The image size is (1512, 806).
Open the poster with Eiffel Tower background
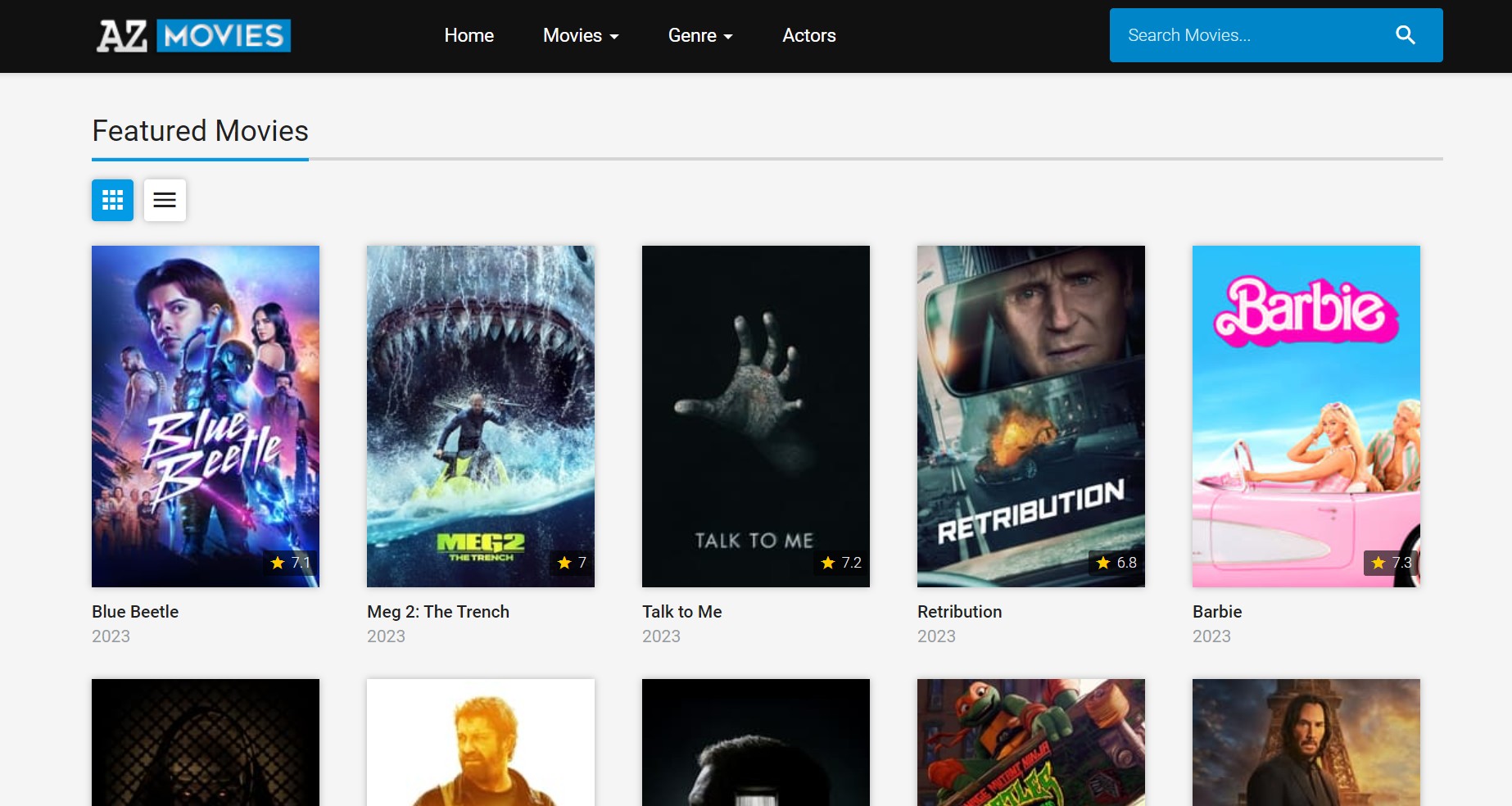coord(1306,742)
